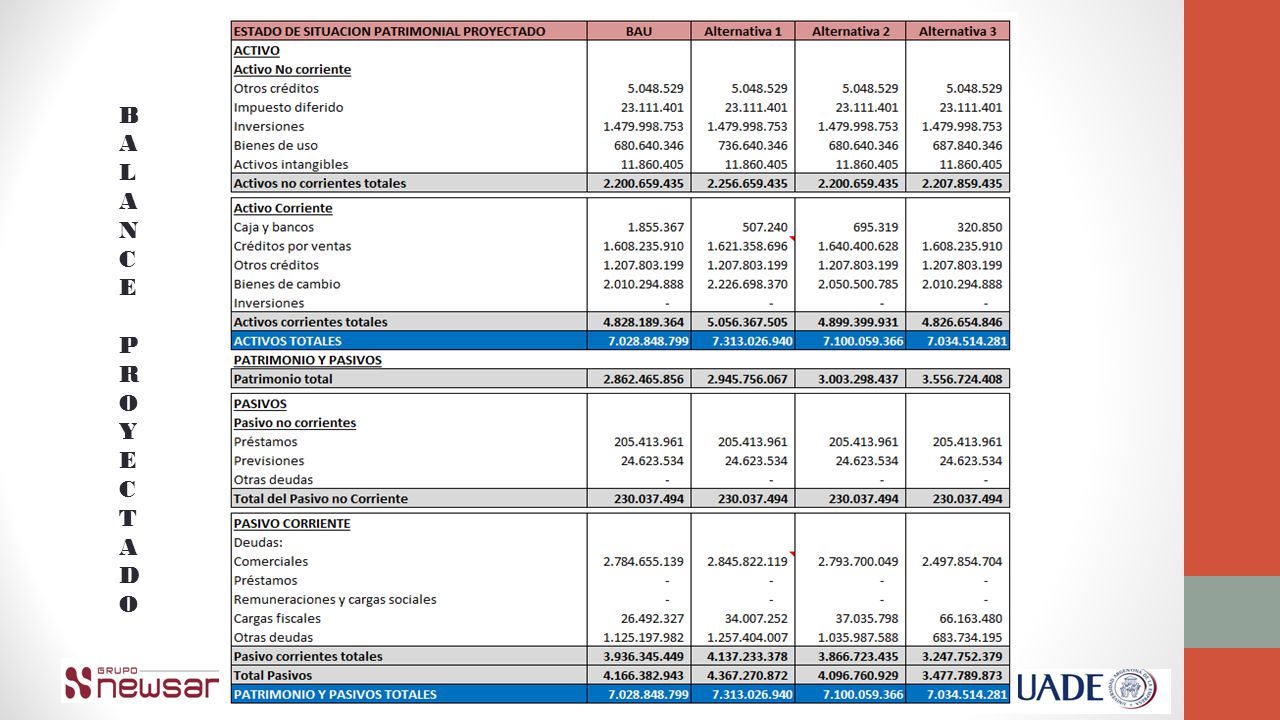This screenshot has width=1280, height=720.
Task: Select the Pasivo corrientes totales label
Action: click(307, 657)
